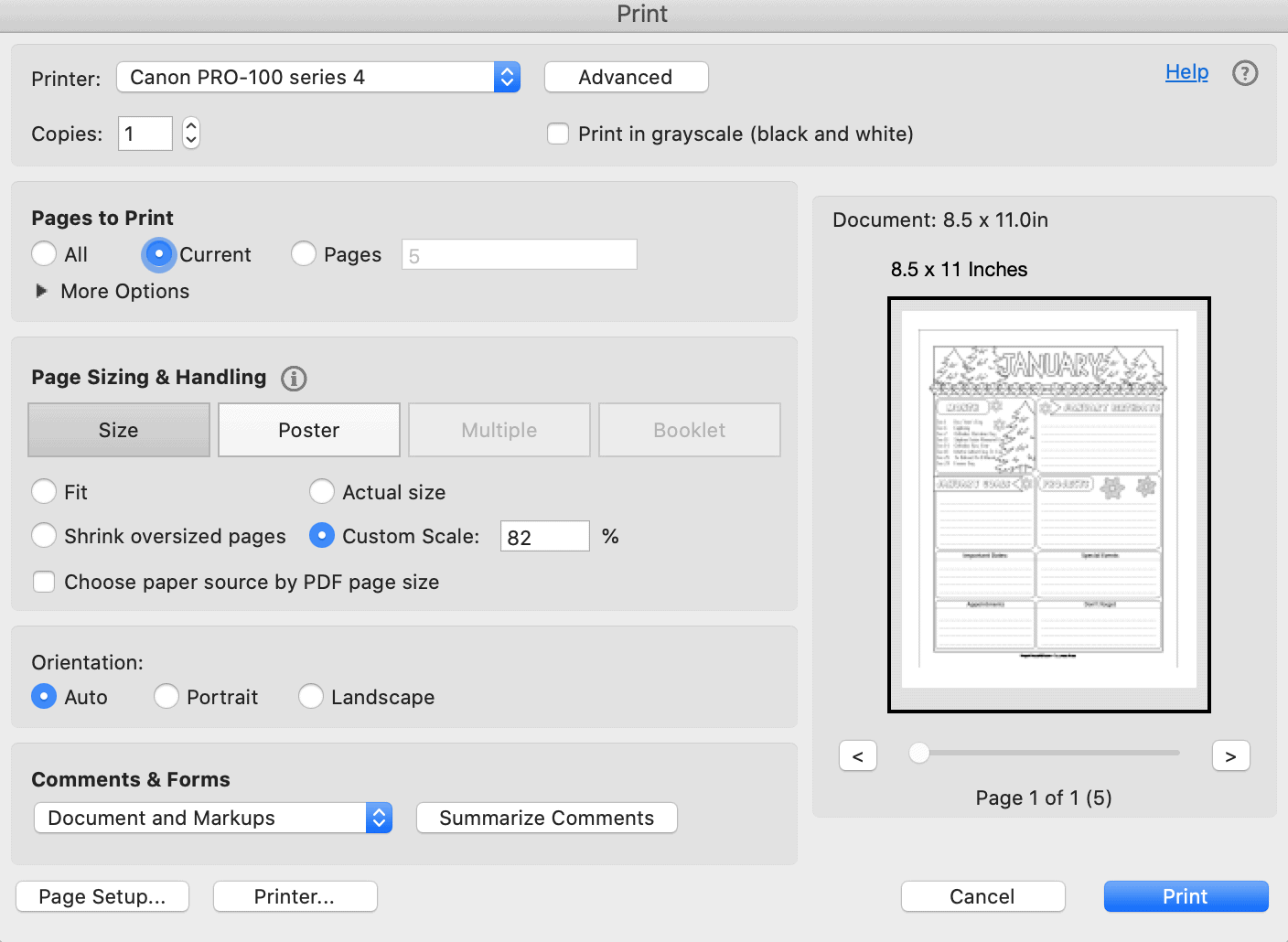Select the All pages radio button
Screen dimensions: 1288x942
[x=44, y=253]
